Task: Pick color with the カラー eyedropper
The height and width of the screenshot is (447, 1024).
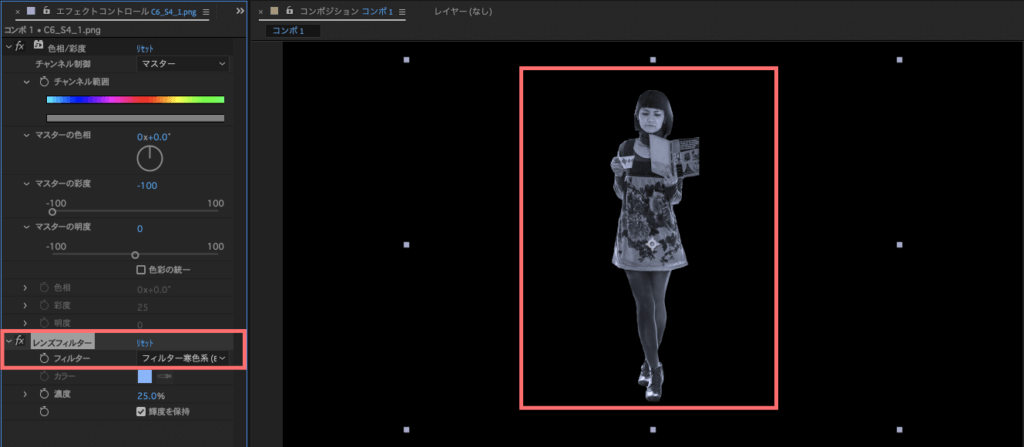Action: click(x=164, y=376)
